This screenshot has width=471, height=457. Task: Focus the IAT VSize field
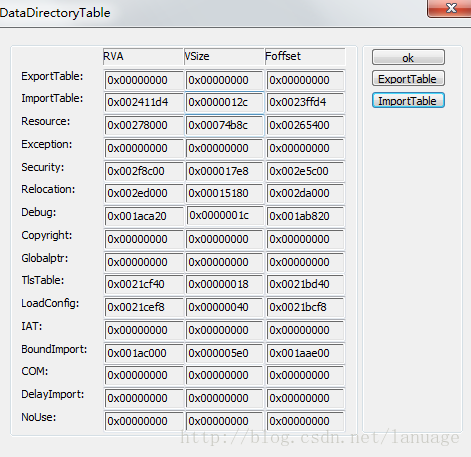tap(225, 330)
